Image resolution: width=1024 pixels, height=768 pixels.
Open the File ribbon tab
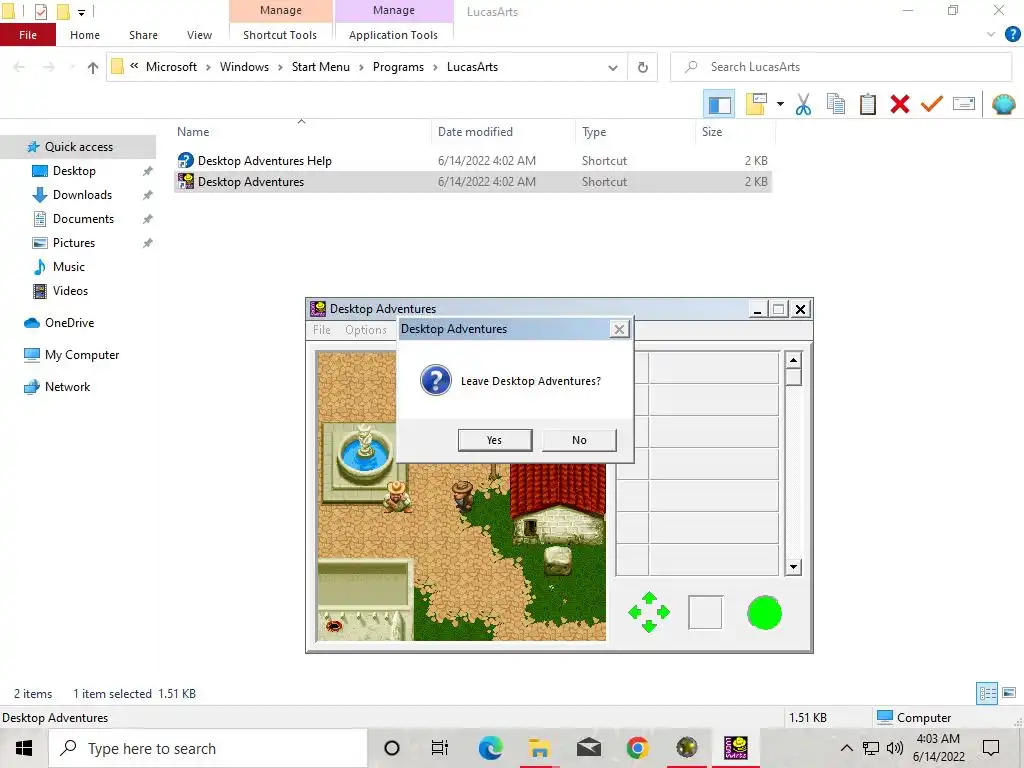click(28, 35)
